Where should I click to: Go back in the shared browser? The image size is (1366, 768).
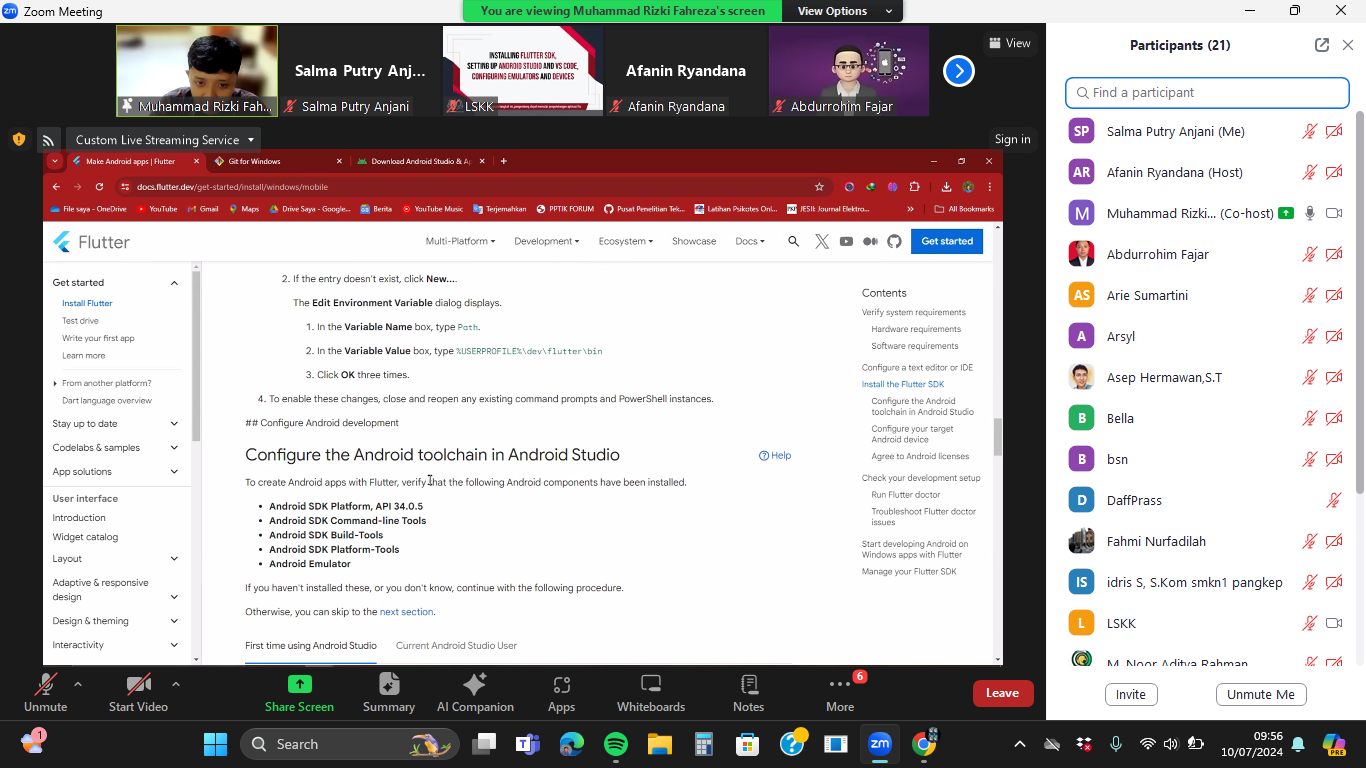(57, 187)
